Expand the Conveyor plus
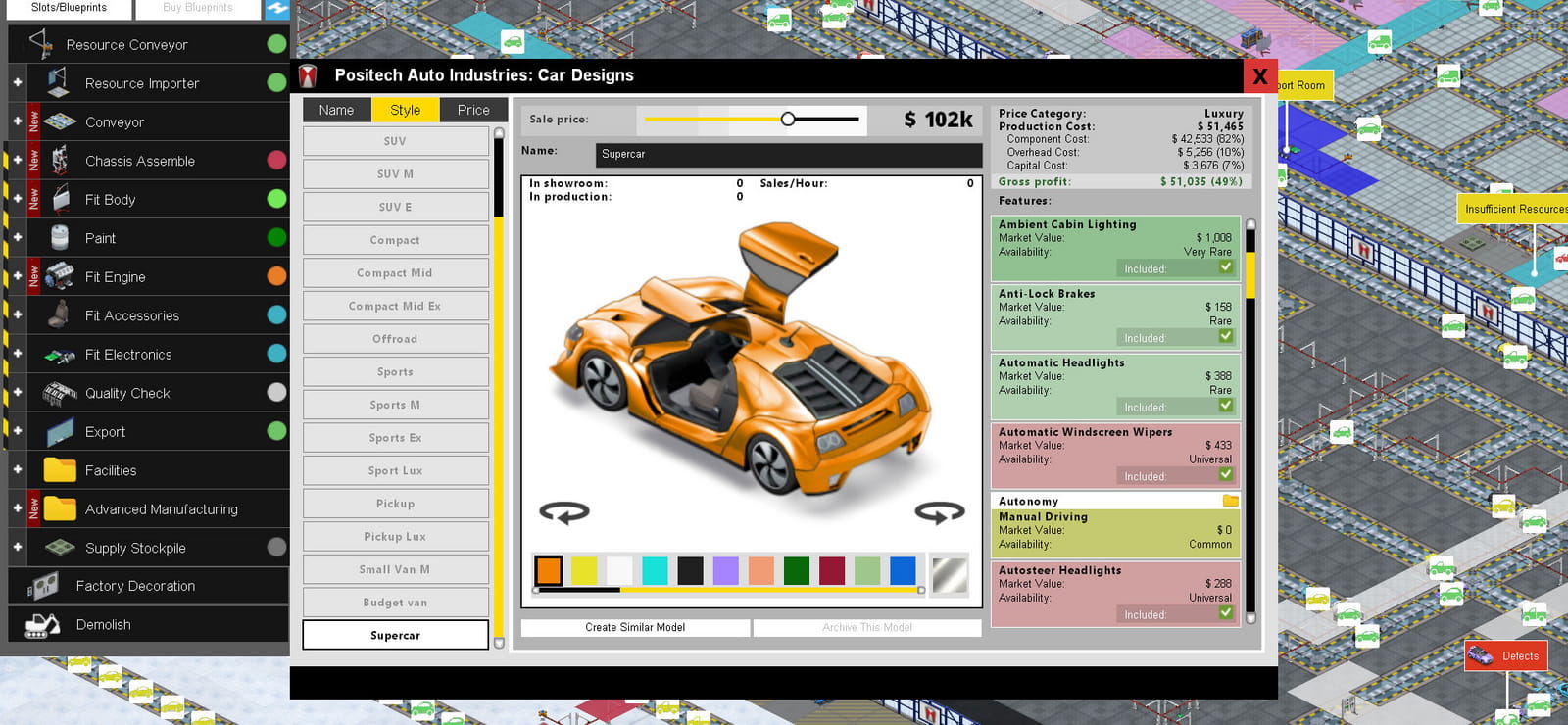This screenshot has width=1568, height=725. pyautogui.click(x=17, y=121)
